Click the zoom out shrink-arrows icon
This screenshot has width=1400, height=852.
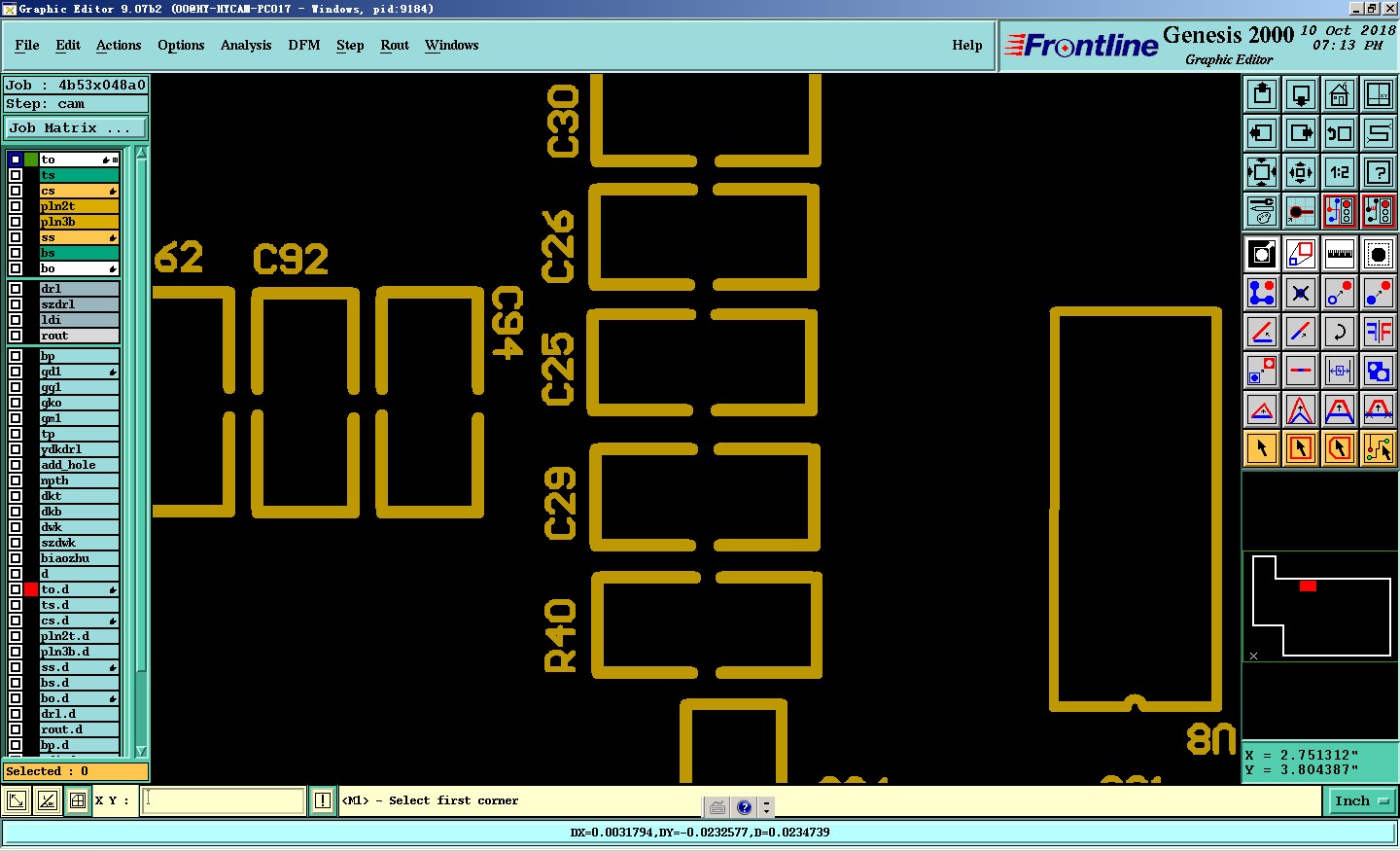tap(1301, 172)
